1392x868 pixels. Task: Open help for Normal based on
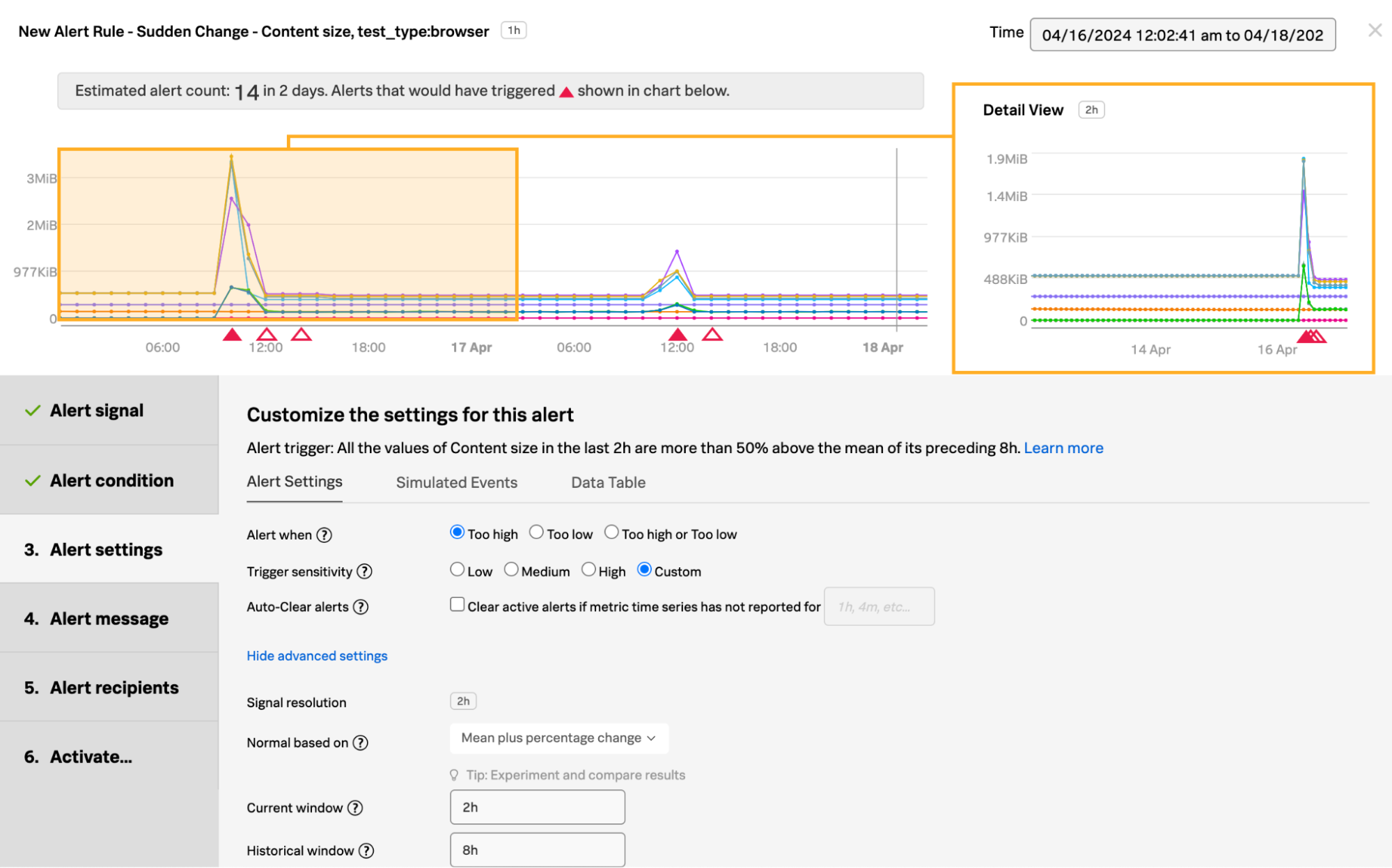[x=360, y=743]
